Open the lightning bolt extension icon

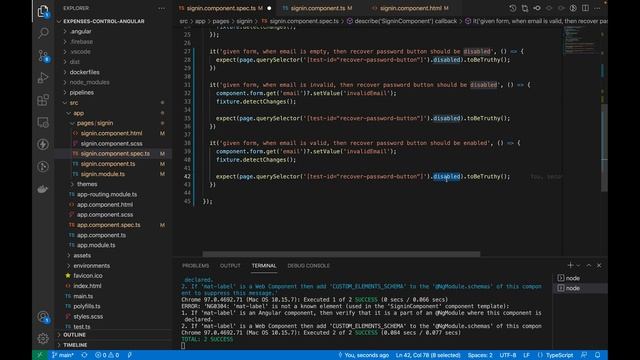pyautogui.click(x=43, y=144)
